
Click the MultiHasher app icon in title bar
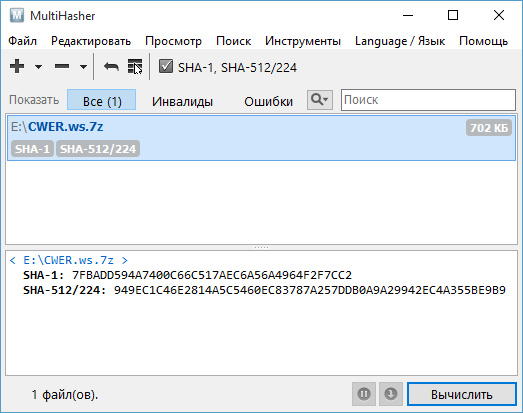[17, 15]
